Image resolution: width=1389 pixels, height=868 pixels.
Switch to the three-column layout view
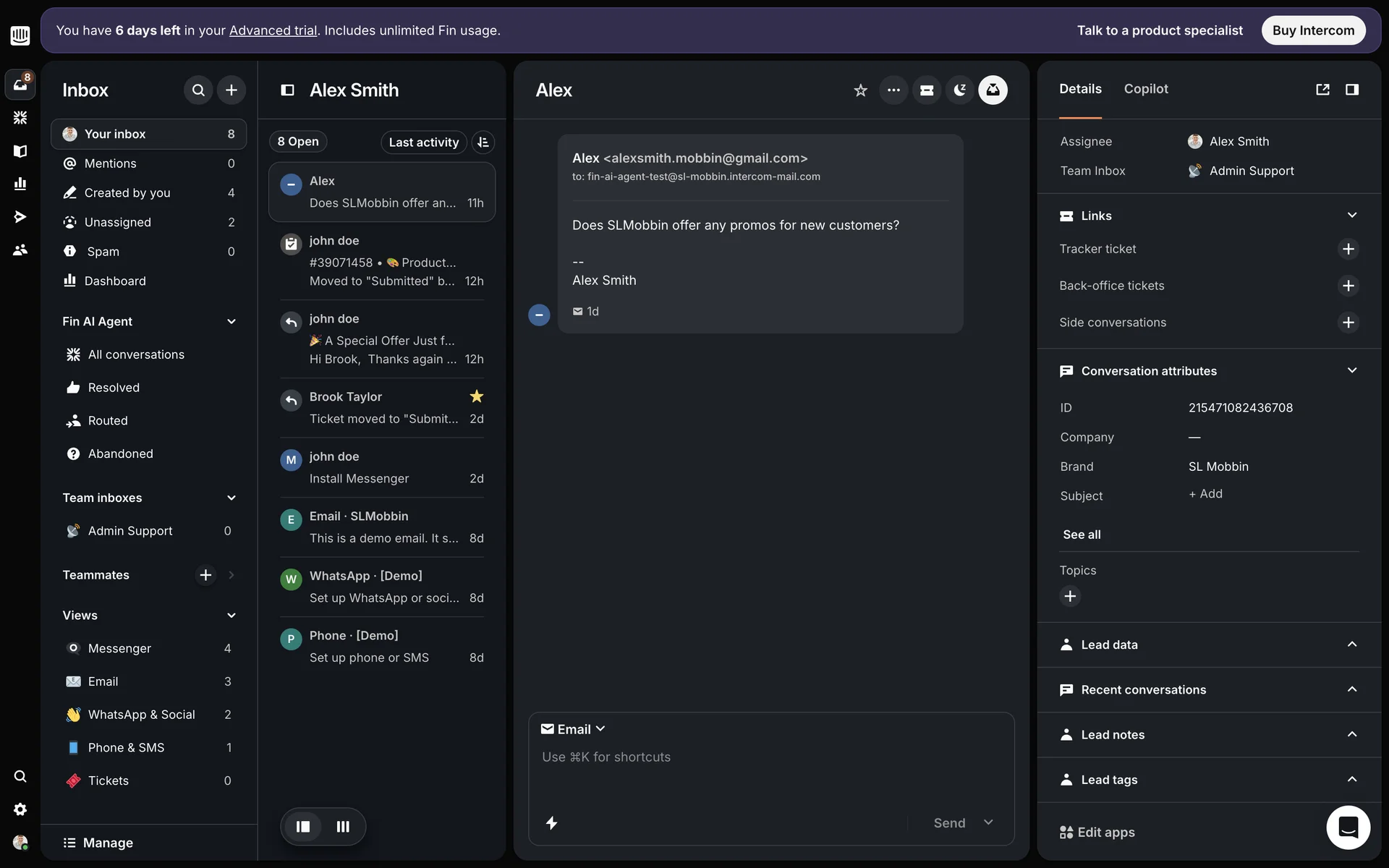click(x=343, y=826)
